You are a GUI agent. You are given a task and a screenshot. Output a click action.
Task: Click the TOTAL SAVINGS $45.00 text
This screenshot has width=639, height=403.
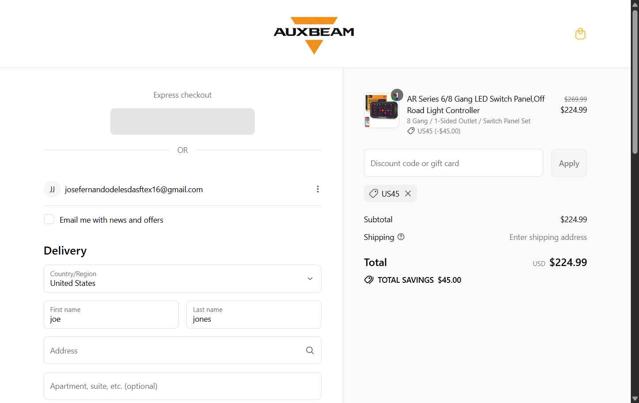point(419,280)
